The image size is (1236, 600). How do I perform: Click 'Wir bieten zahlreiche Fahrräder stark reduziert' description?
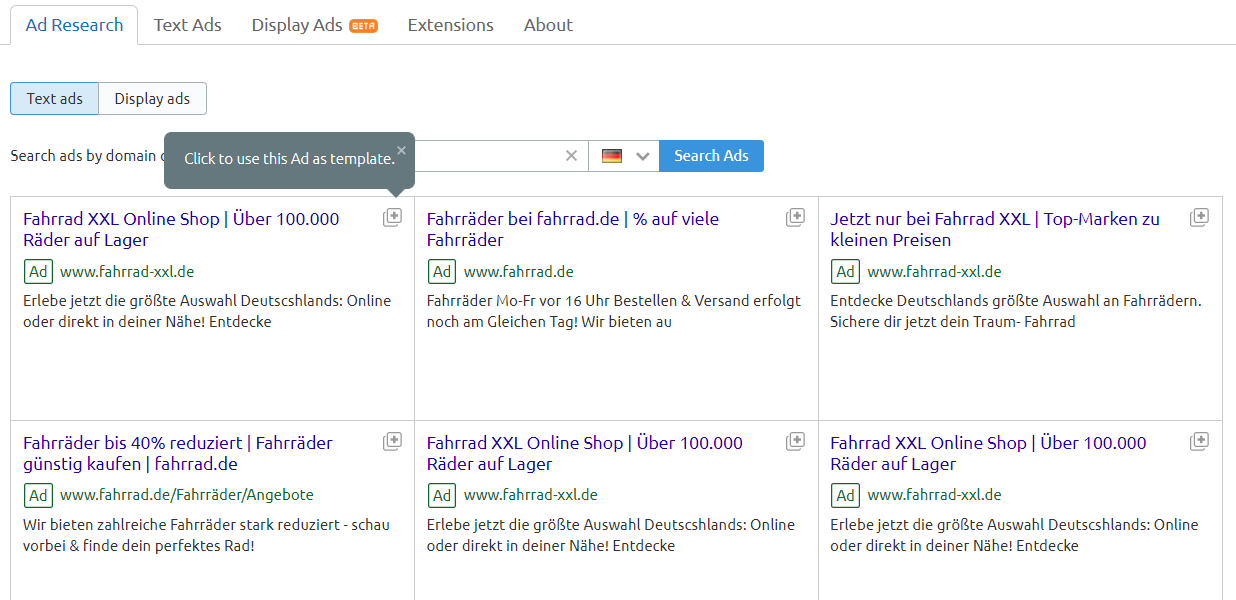207,535
